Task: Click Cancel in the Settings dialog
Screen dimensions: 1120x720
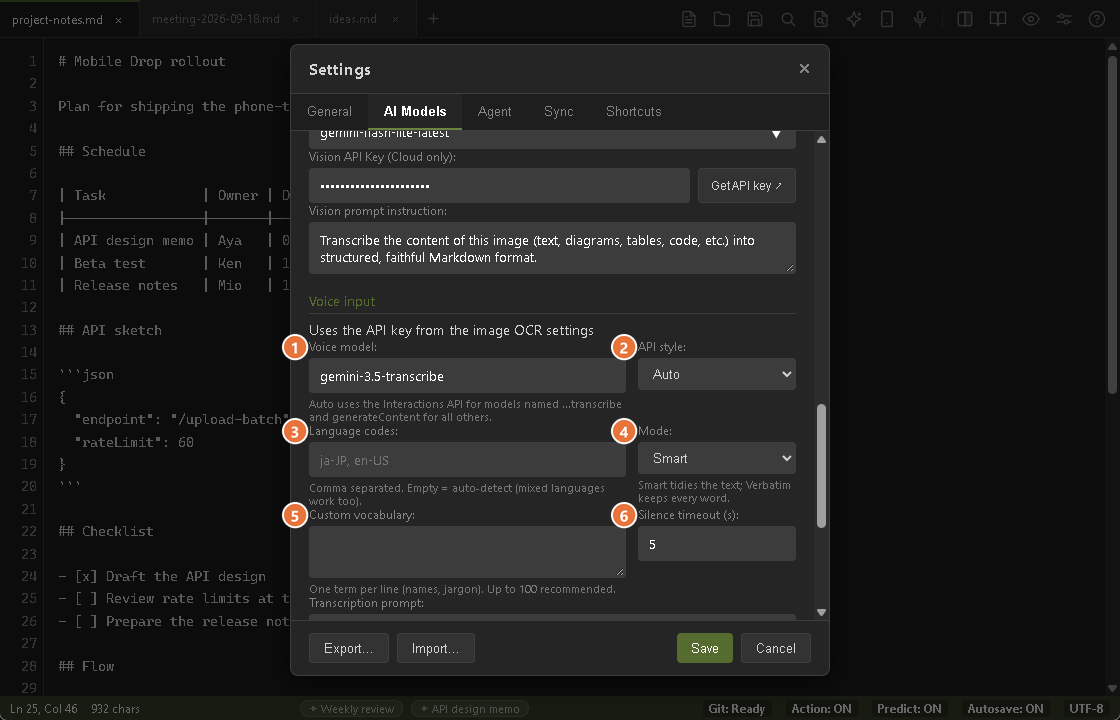Action: [x=776, y=648]
